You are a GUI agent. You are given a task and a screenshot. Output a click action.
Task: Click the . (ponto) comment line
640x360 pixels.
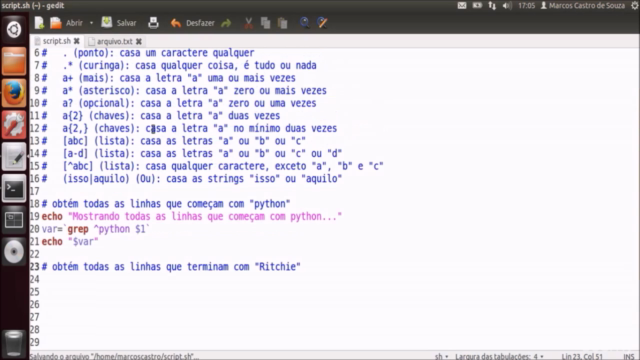tap(148, 53)
